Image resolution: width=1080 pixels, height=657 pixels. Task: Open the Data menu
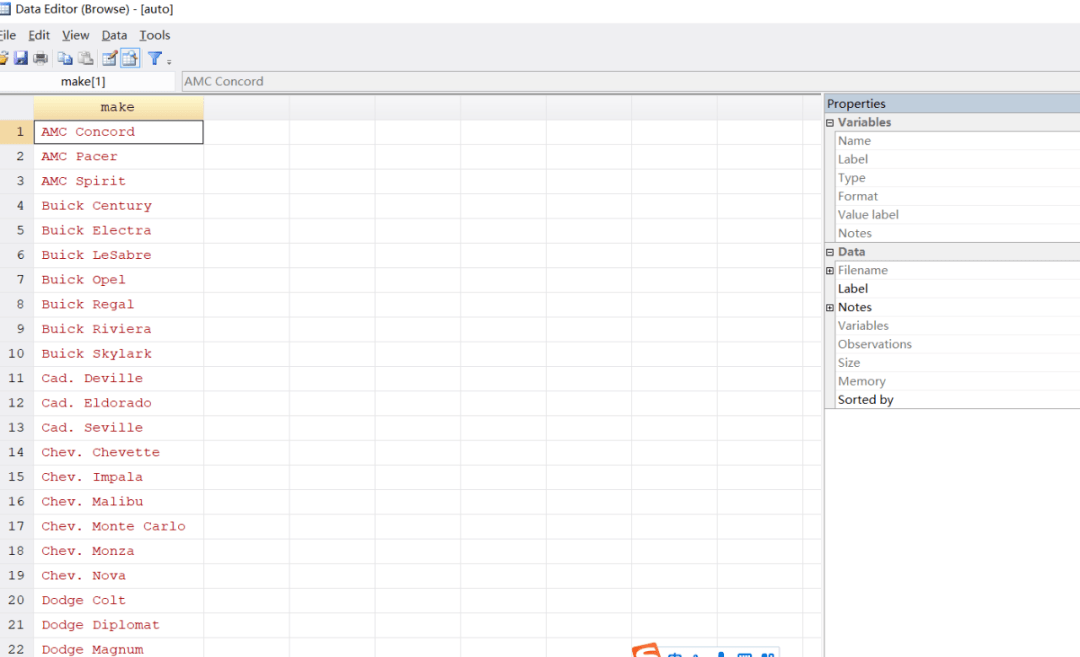114,35
